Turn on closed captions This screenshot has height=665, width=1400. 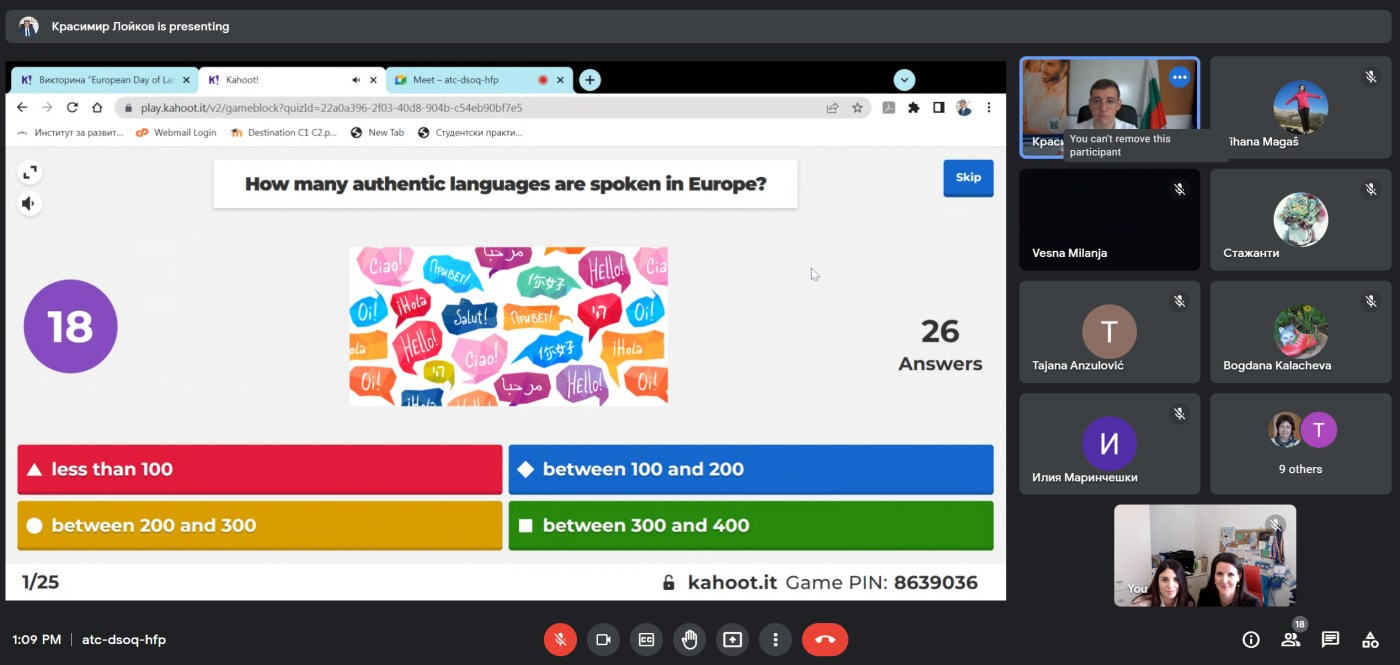646,640
